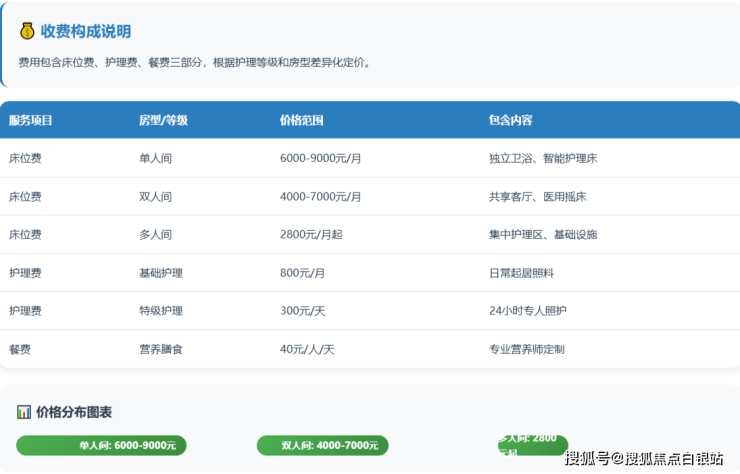Select the 单人间 room type cell
Screen dimensions: 740x474
point(156,159)
